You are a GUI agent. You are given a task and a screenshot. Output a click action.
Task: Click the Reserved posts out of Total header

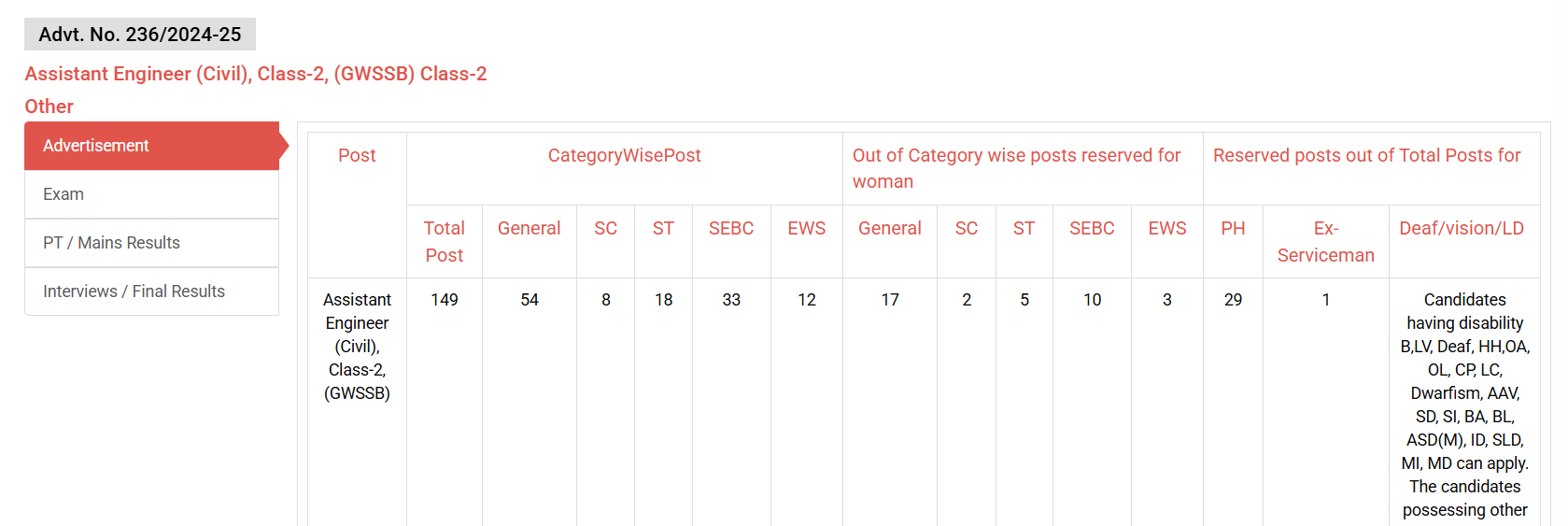1366,156
